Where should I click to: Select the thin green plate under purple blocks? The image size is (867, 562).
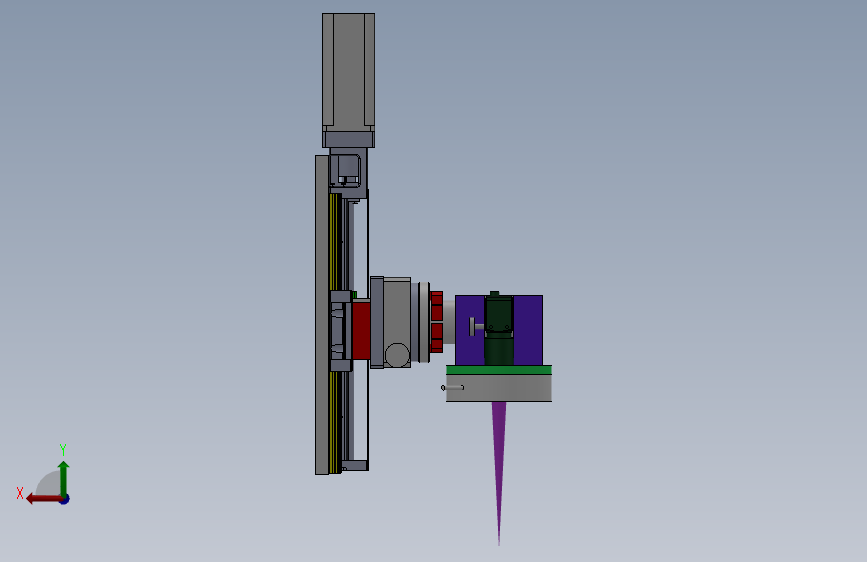coord(499,370)
